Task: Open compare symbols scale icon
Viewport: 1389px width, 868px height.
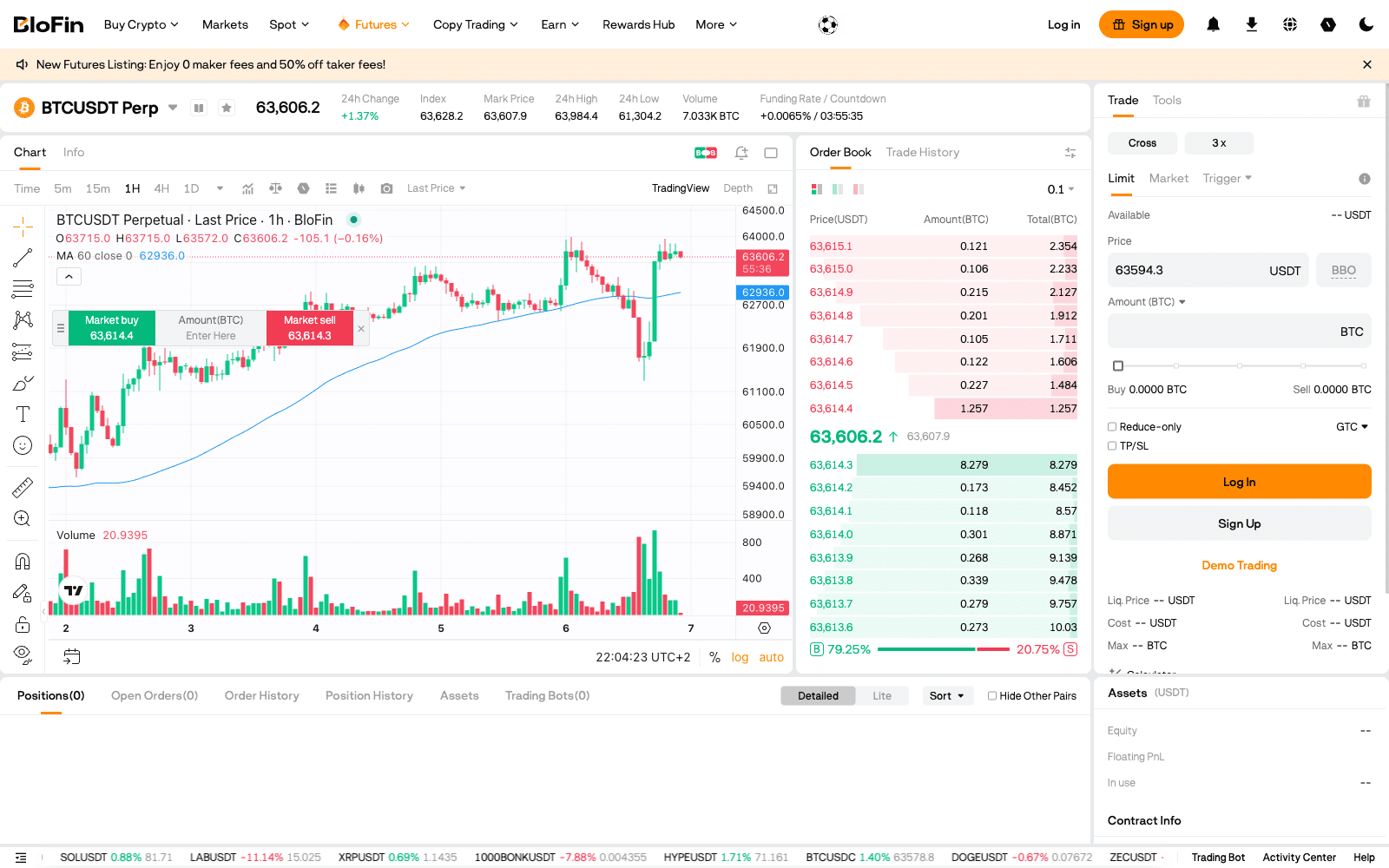Action: point(276,188)
